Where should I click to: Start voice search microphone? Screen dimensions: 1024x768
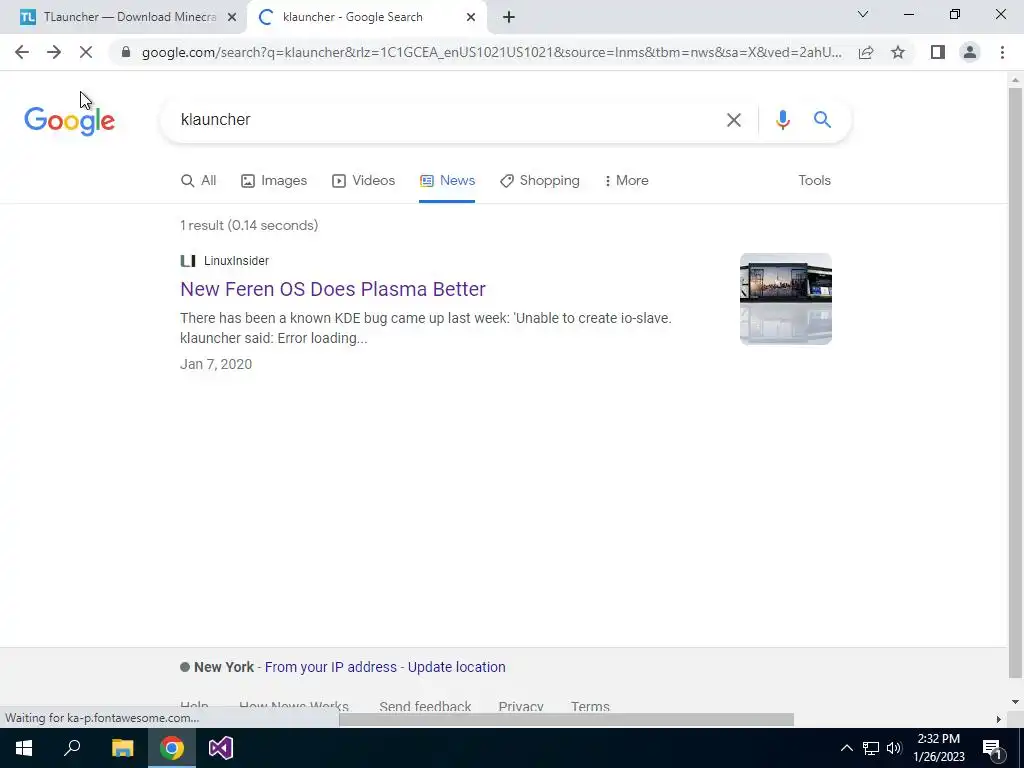coord(782,120)
